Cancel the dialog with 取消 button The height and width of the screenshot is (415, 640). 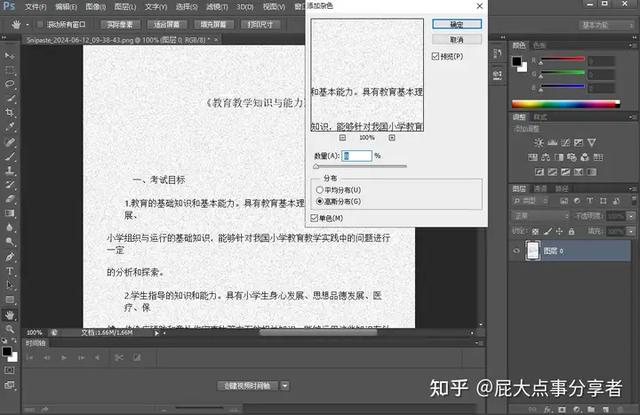point(457,40)
